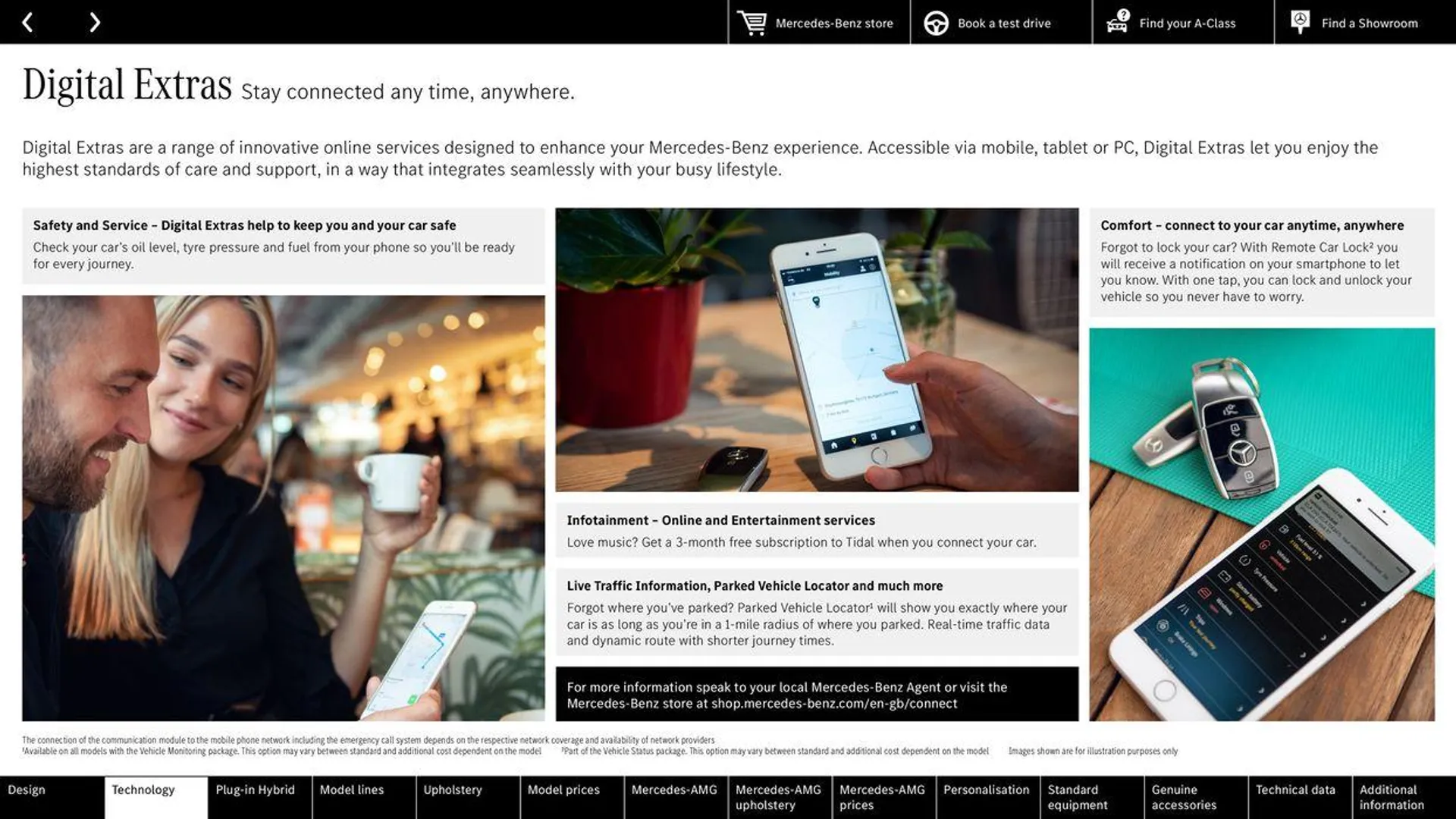Click the shopping cart icon for Mercedes-Benz store
This screenshot has width=1456, height=819.
coord(751,22)
